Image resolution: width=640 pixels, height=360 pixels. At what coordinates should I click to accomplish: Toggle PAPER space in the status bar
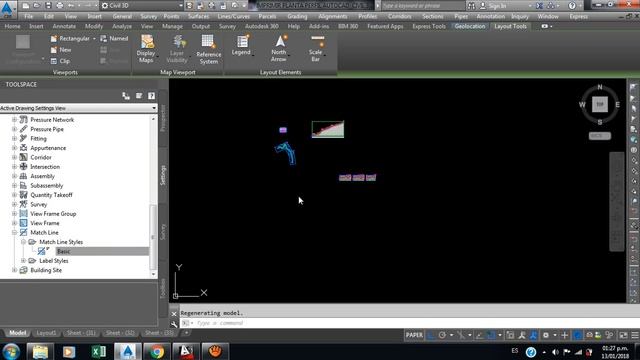pyautogui.click(x=414, y=335)
